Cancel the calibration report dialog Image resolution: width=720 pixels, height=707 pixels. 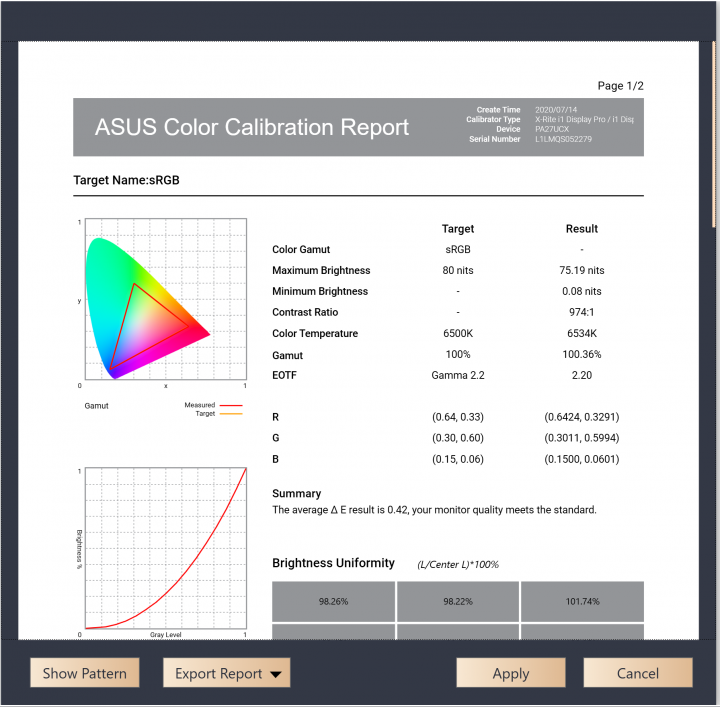[638, 673]
